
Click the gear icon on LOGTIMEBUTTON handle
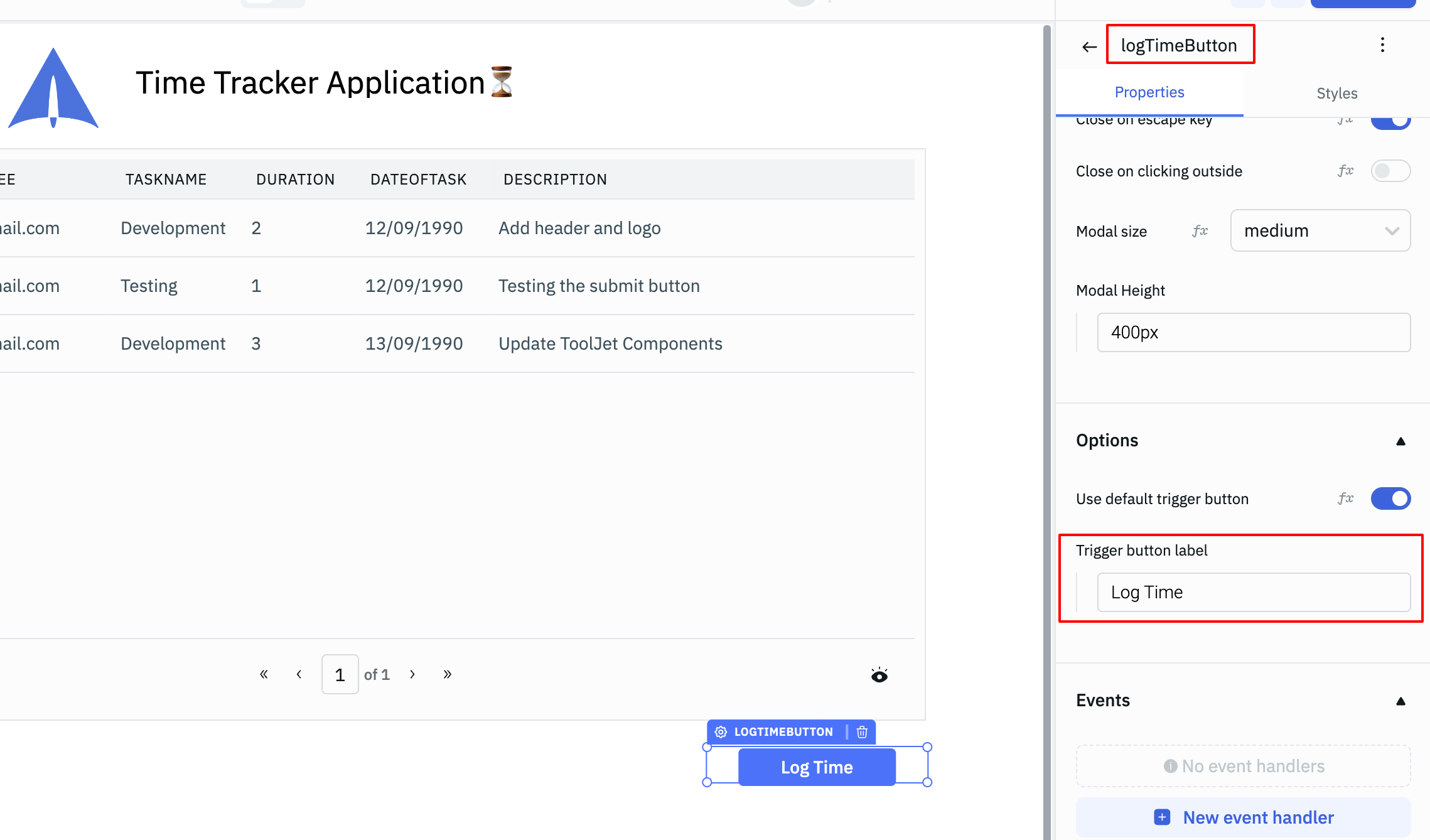[721, 732]
